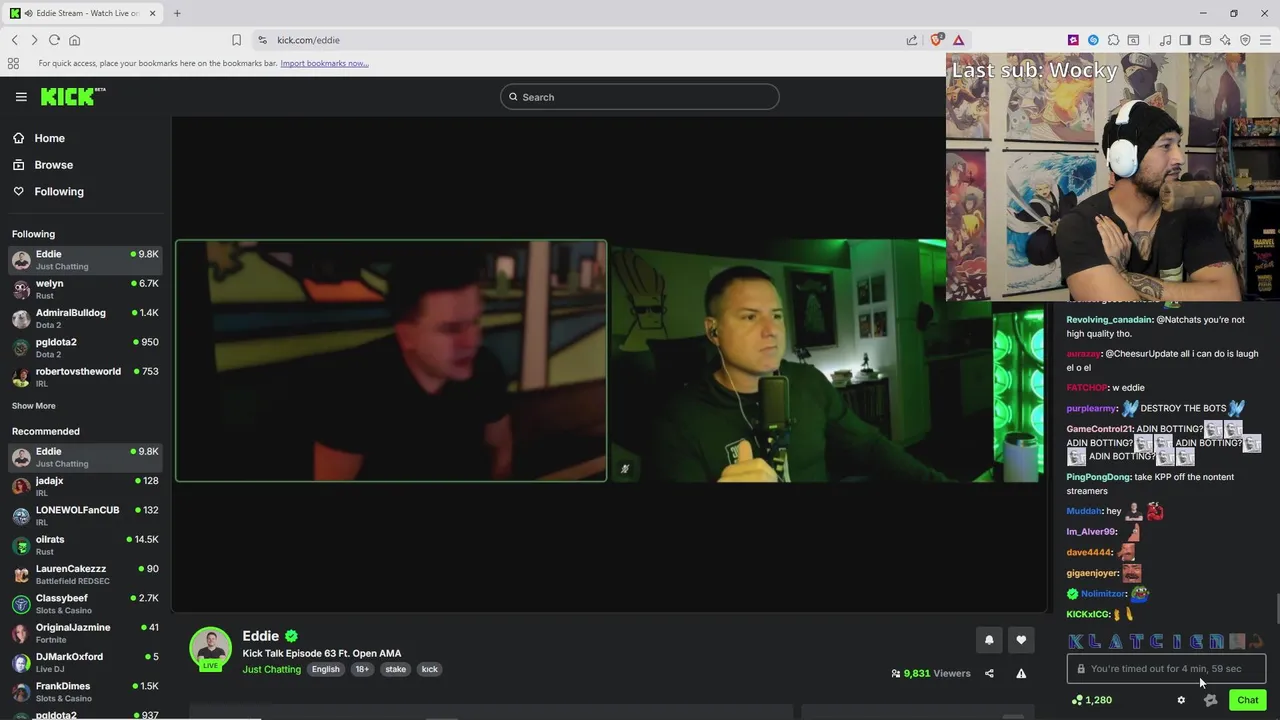The width and height of the screenshot is (1280, 720).
Task: Open browser main menu
Action: [x=1265, y=40]
